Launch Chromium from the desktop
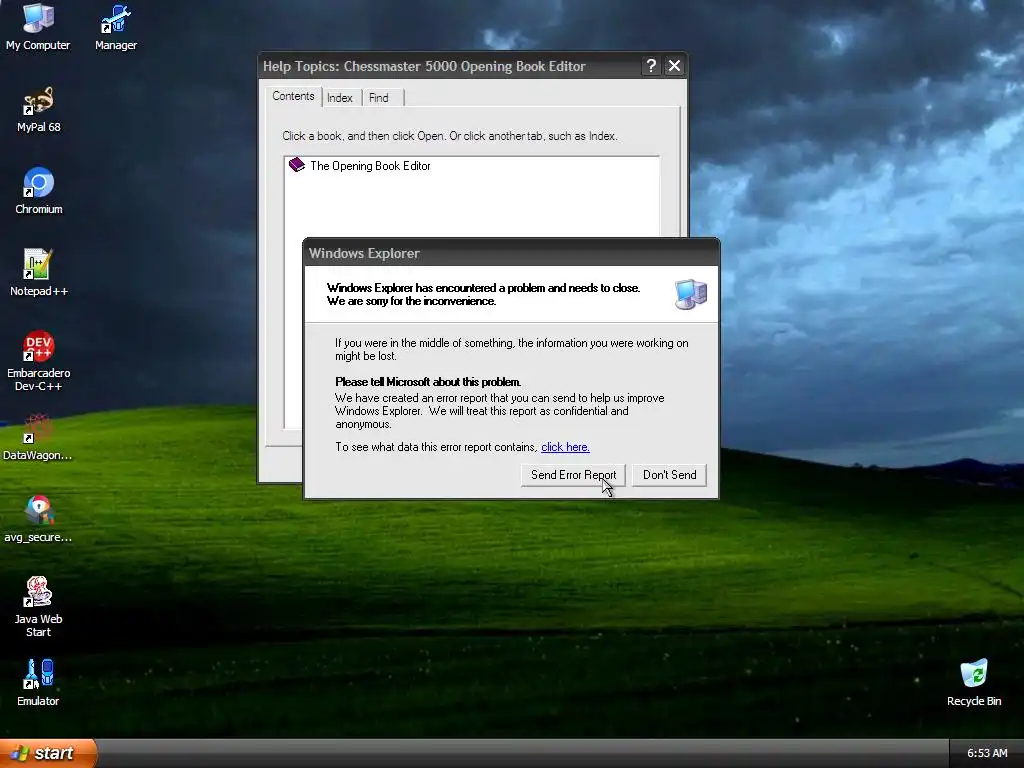This screenshot has height=768, width=1024. click(39, 191)
